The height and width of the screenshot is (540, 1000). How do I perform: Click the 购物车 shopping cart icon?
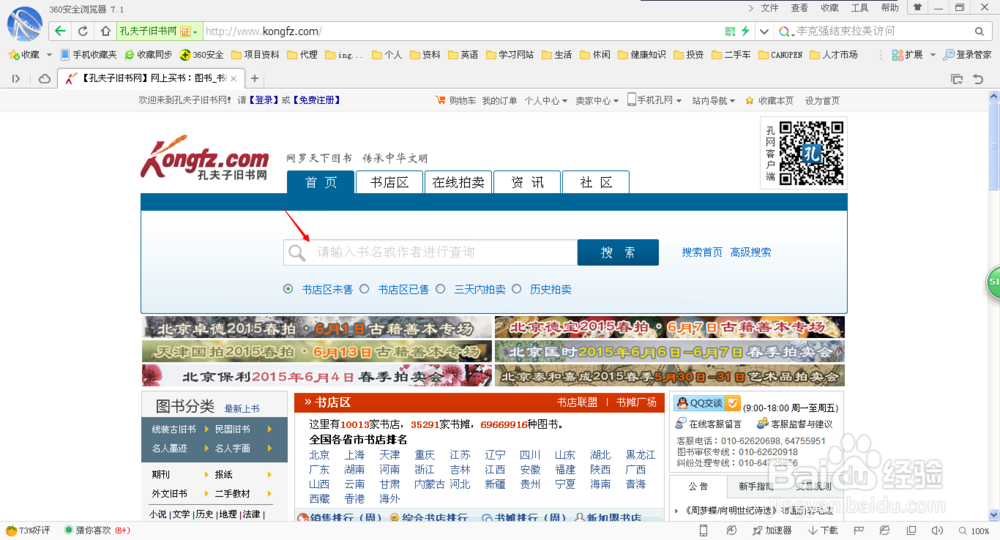(x=440, y=100)
